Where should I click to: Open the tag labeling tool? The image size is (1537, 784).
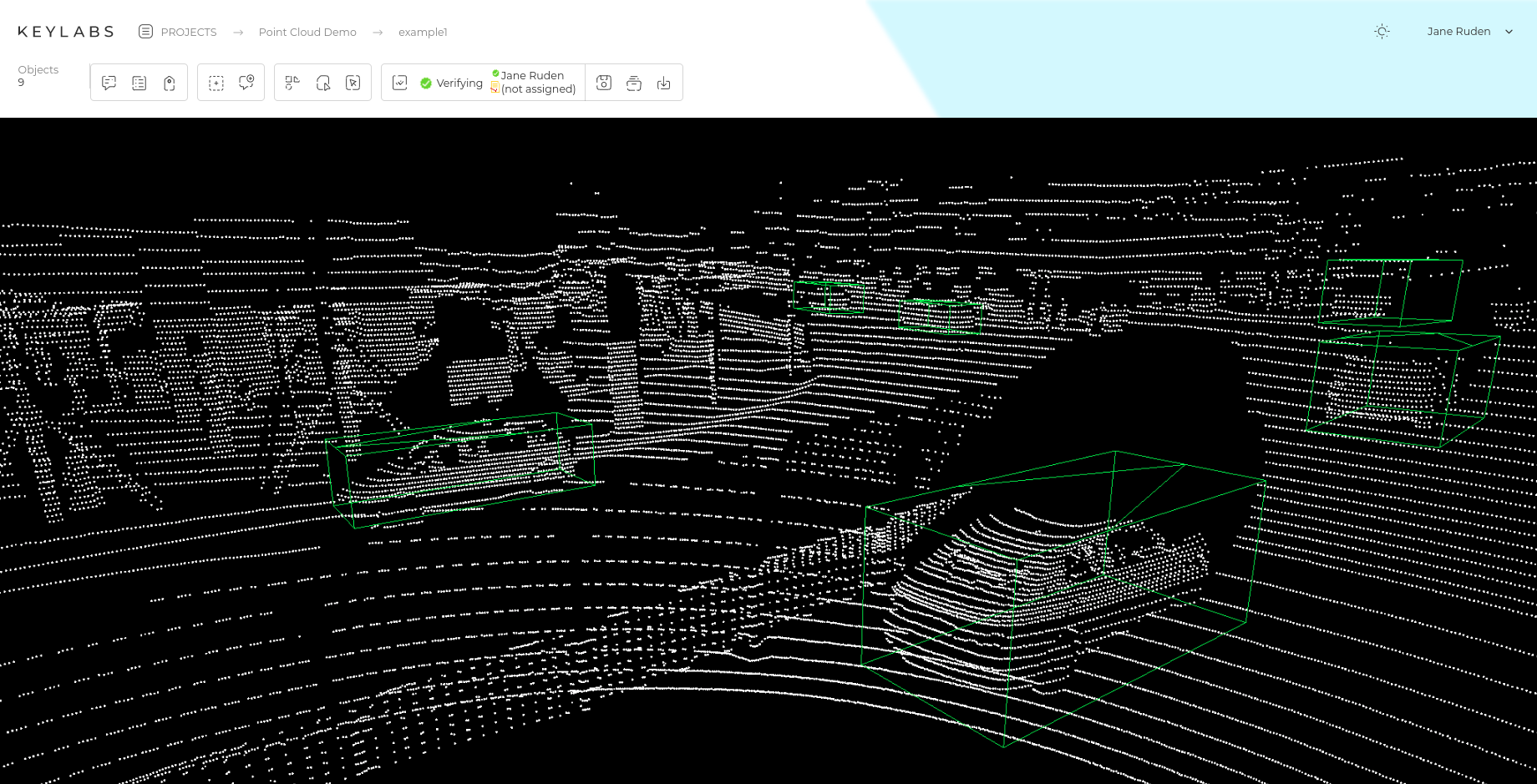tap(169, 82)
